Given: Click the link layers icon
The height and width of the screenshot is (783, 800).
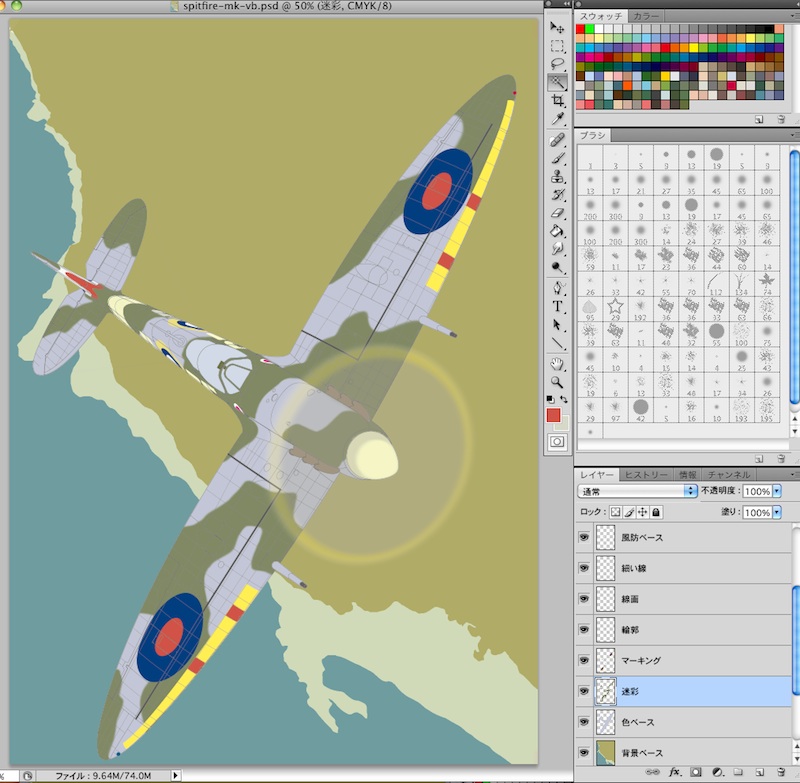Looking at the screenshot, I should tap(653, 772).
